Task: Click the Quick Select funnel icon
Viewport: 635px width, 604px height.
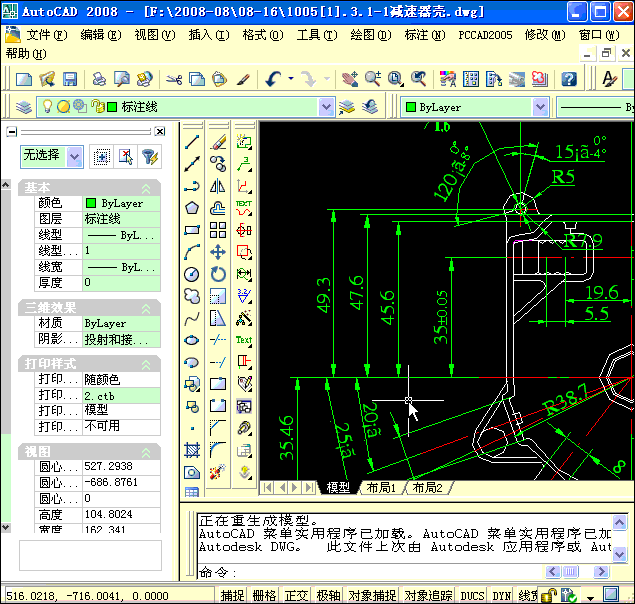Action: 149,157
